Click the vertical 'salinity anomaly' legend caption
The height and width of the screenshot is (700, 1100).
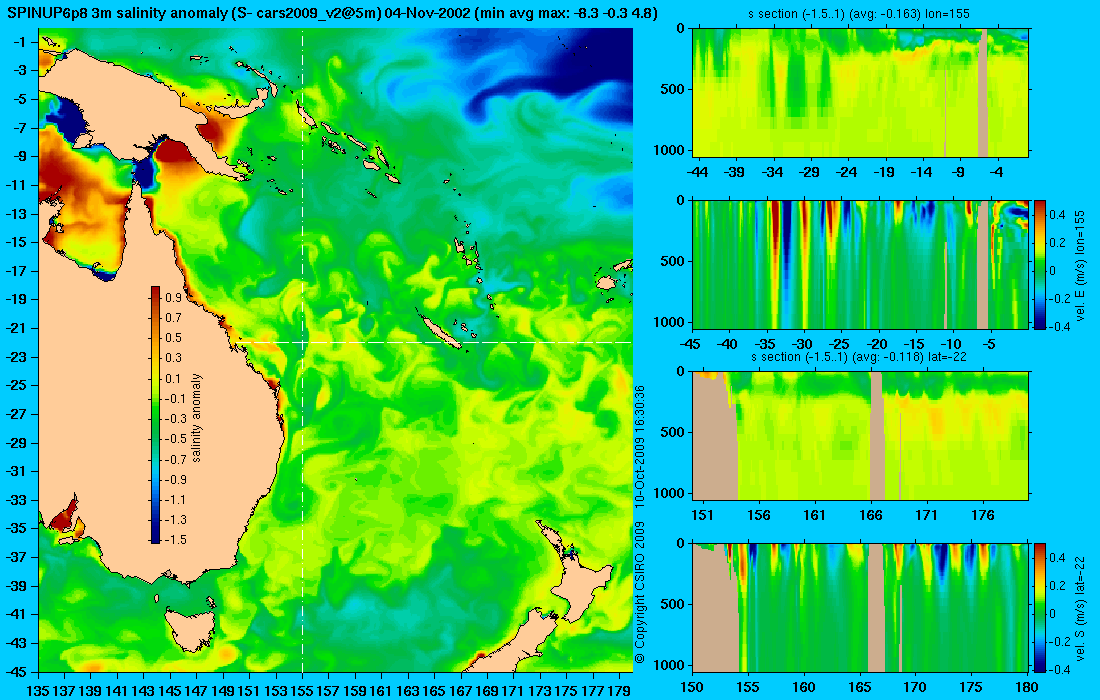196,418
